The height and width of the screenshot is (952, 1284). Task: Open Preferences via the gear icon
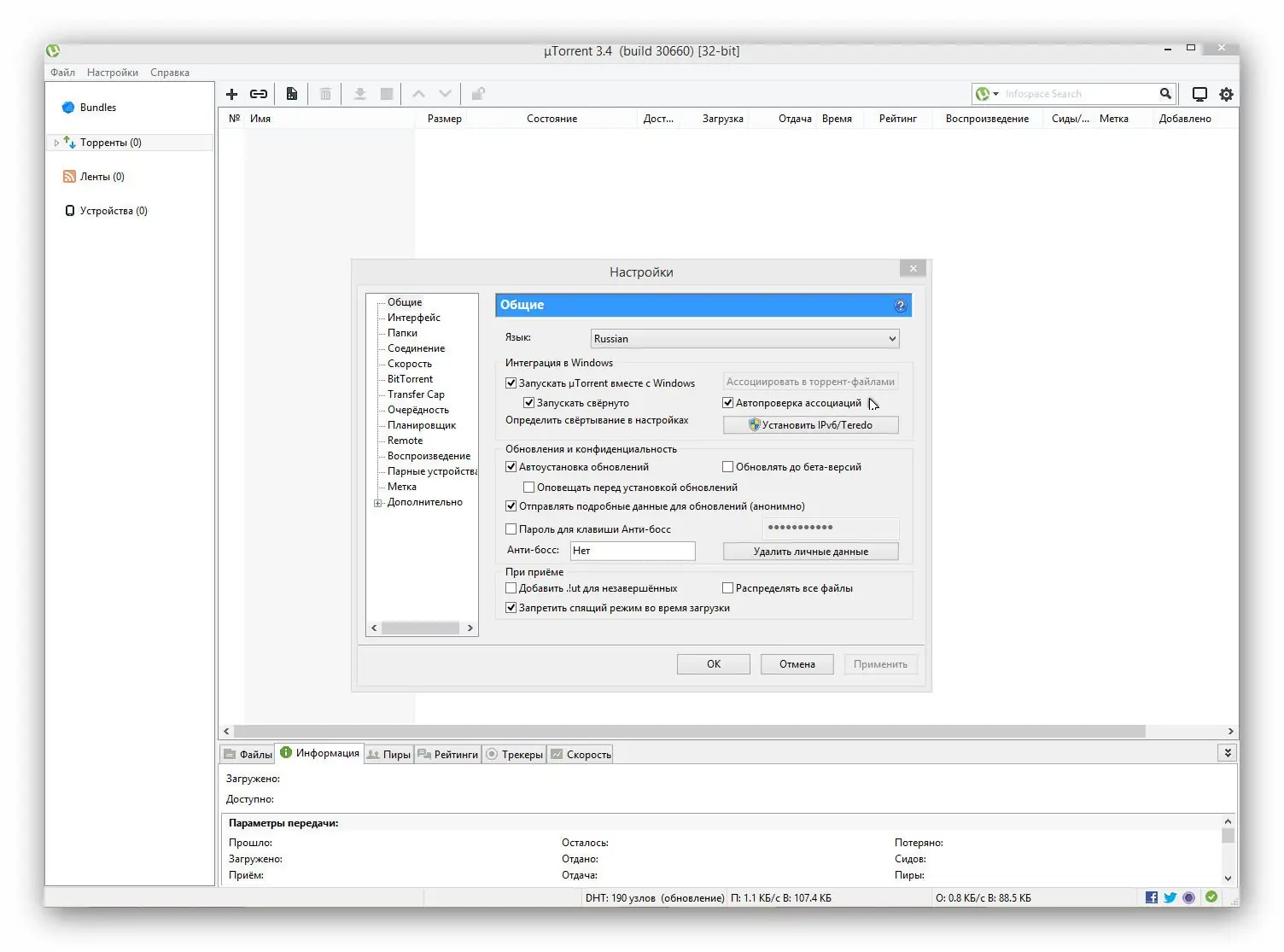pos(1227,94)
